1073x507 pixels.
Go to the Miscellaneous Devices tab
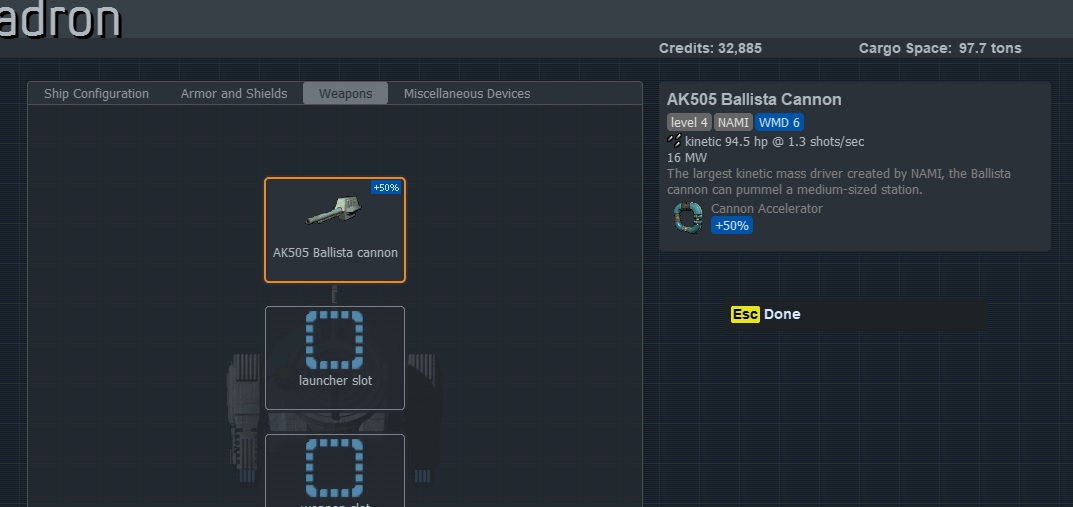click(467, 94)
